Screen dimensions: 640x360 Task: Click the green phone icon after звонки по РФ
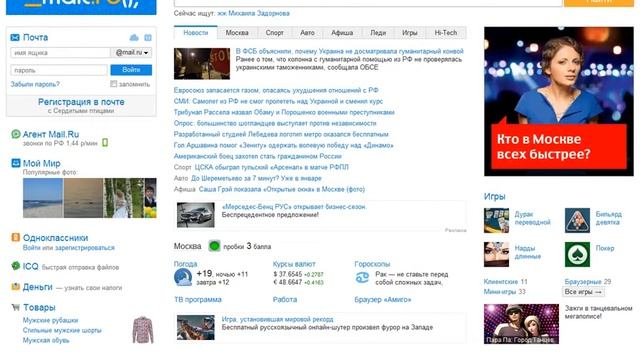[105, 143]
